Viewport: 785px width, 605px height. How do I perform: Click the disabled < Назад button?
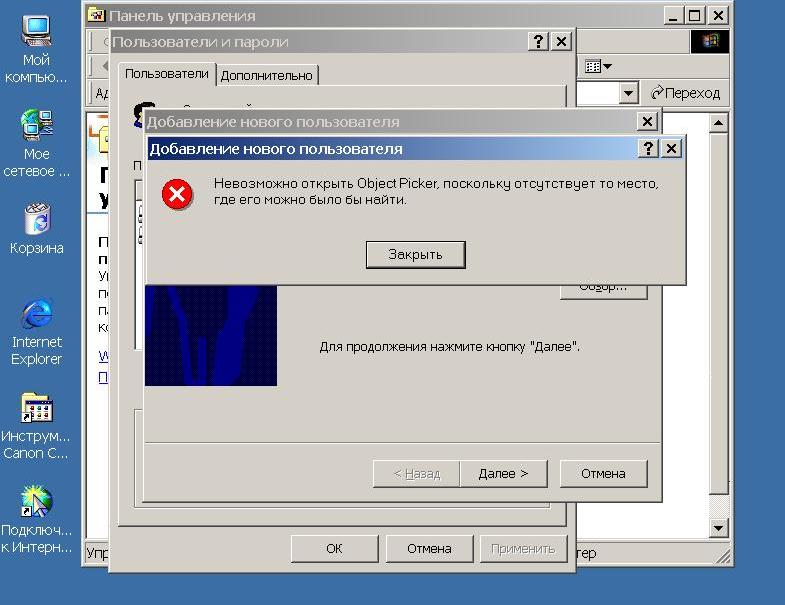417,473
